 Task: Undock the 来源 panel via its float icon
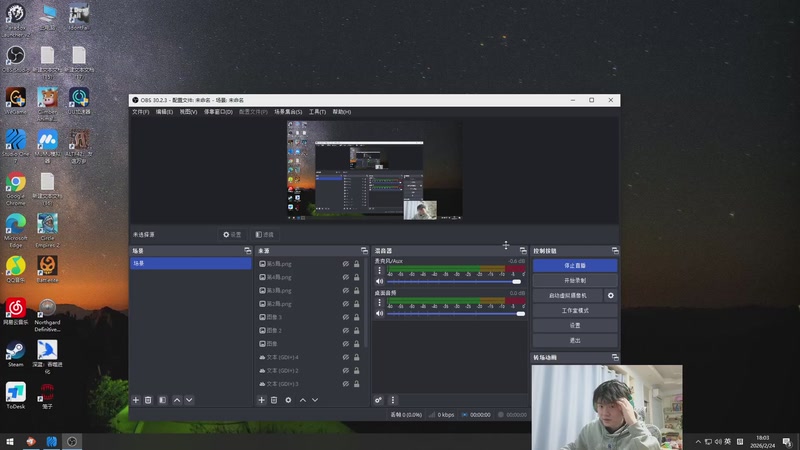click(364, 251)
